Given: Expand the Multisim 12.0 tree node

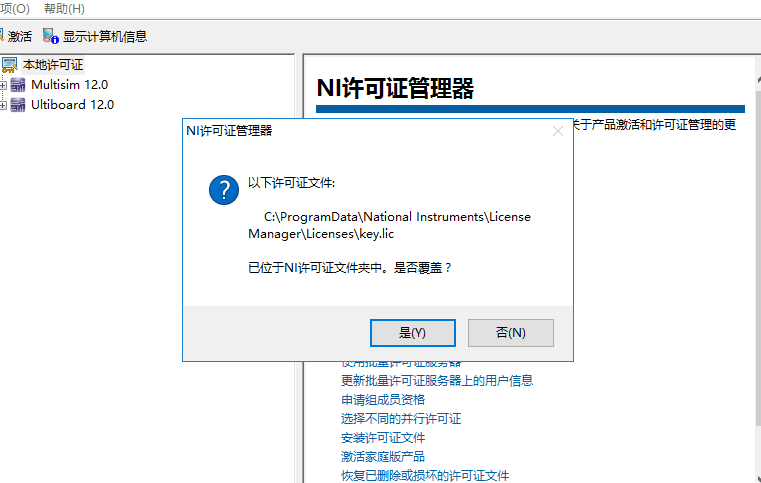Looking at the screenshot, I should pyautogui.click(x=3, y=85).
